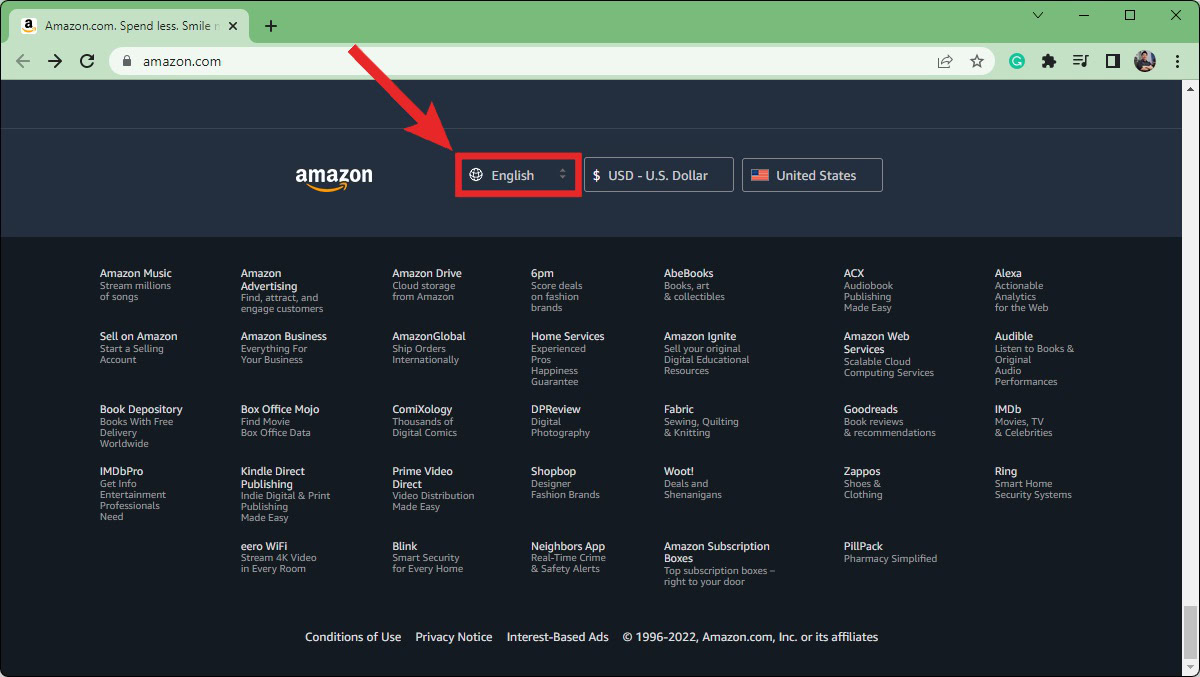Viewport: 1200px width, 677px height.
Task: Open the Amazon Web Services link
Action: (877, 343)
